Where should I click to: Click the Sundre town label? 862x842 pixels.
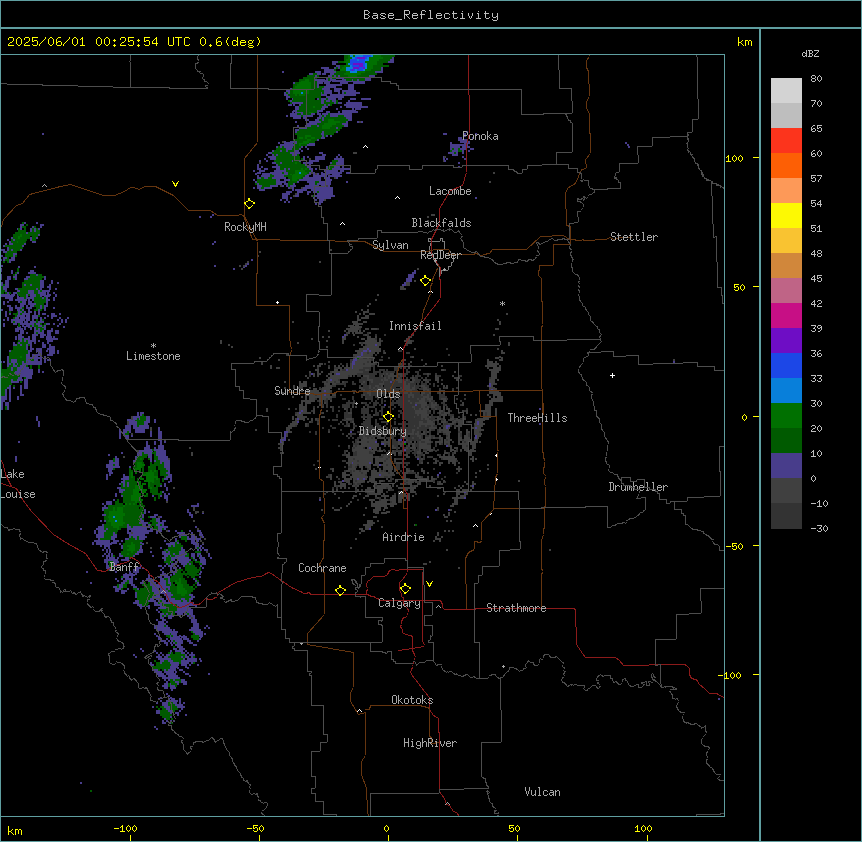[292, 391]
